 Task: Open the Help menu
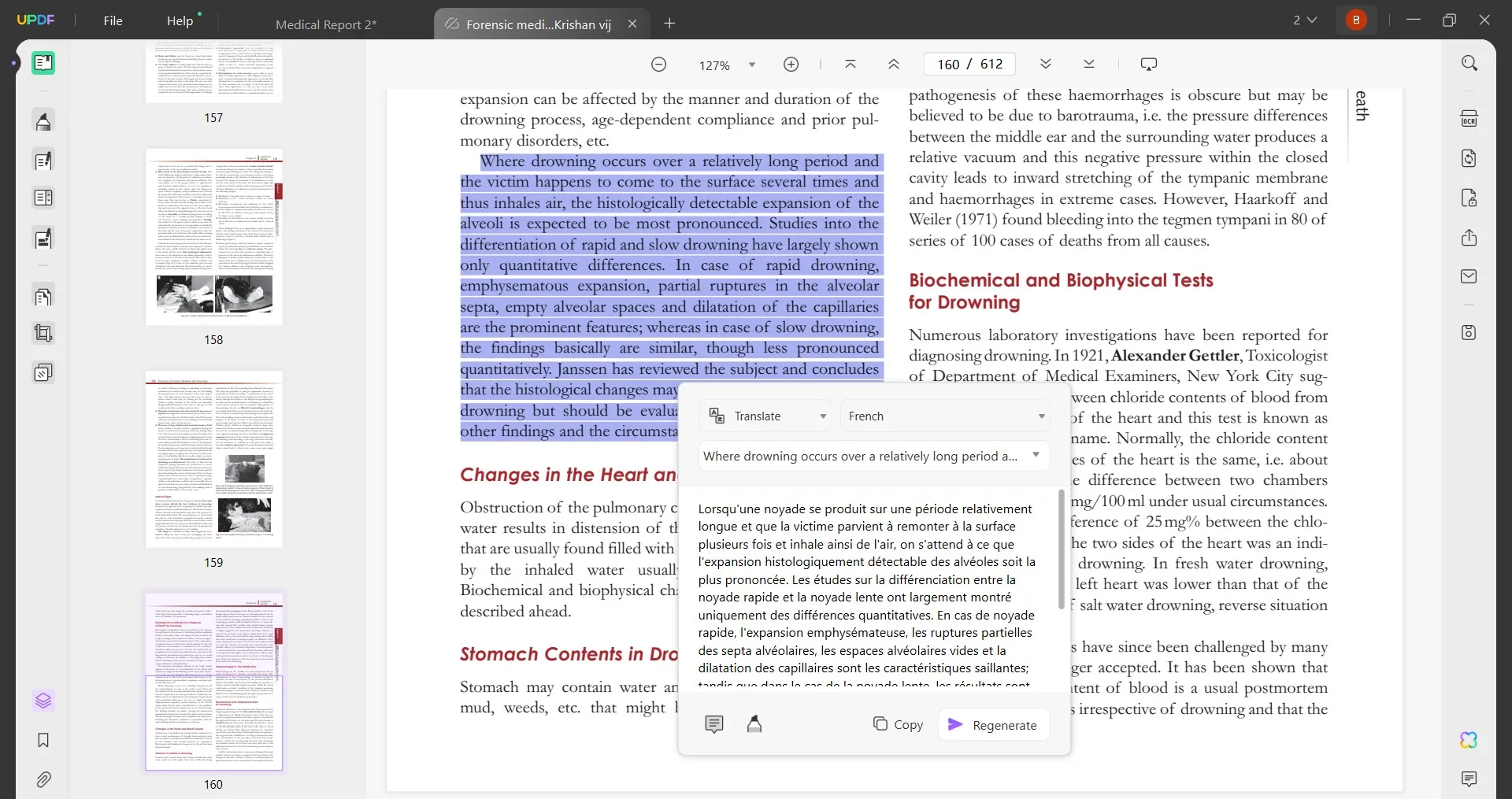[x=180, y=20]
